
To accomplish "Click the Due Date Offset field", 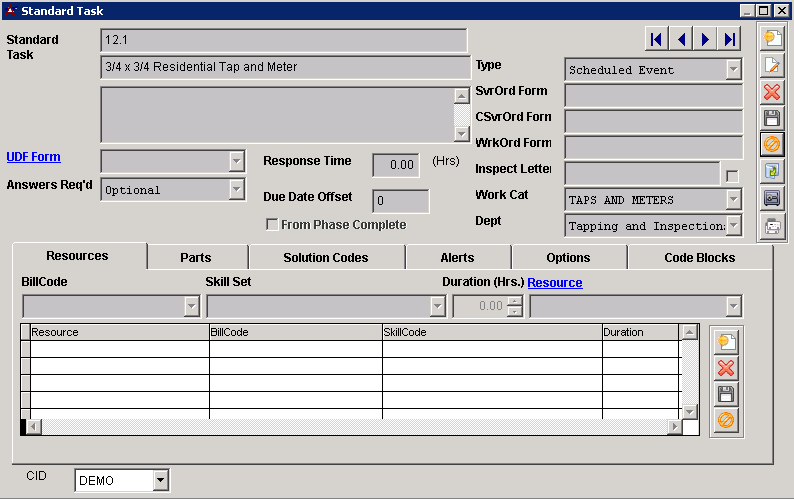I will point(401,201).
